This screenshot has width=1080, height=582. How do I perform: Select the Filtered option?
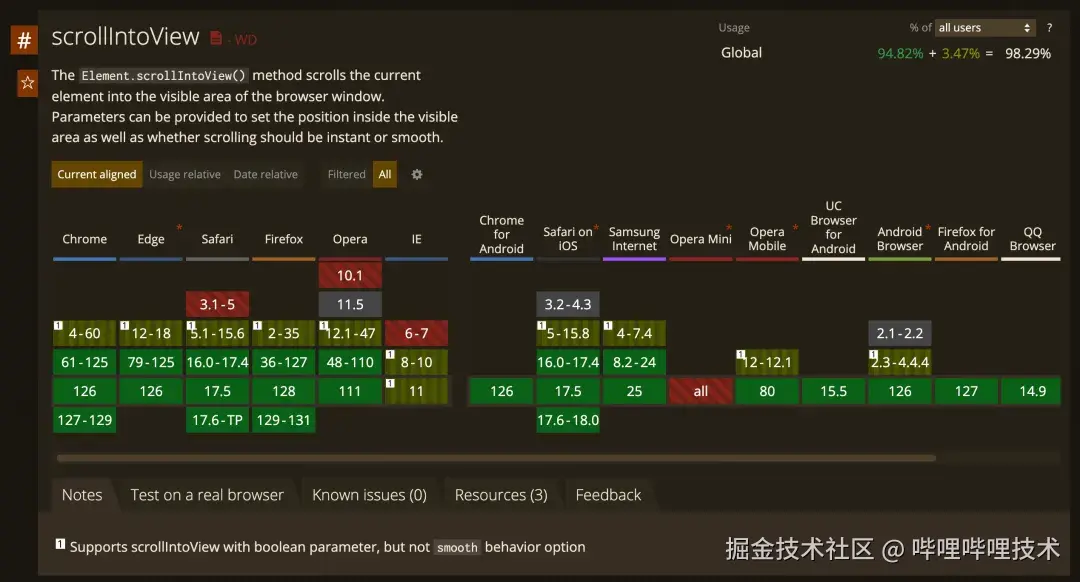[346, 174]
